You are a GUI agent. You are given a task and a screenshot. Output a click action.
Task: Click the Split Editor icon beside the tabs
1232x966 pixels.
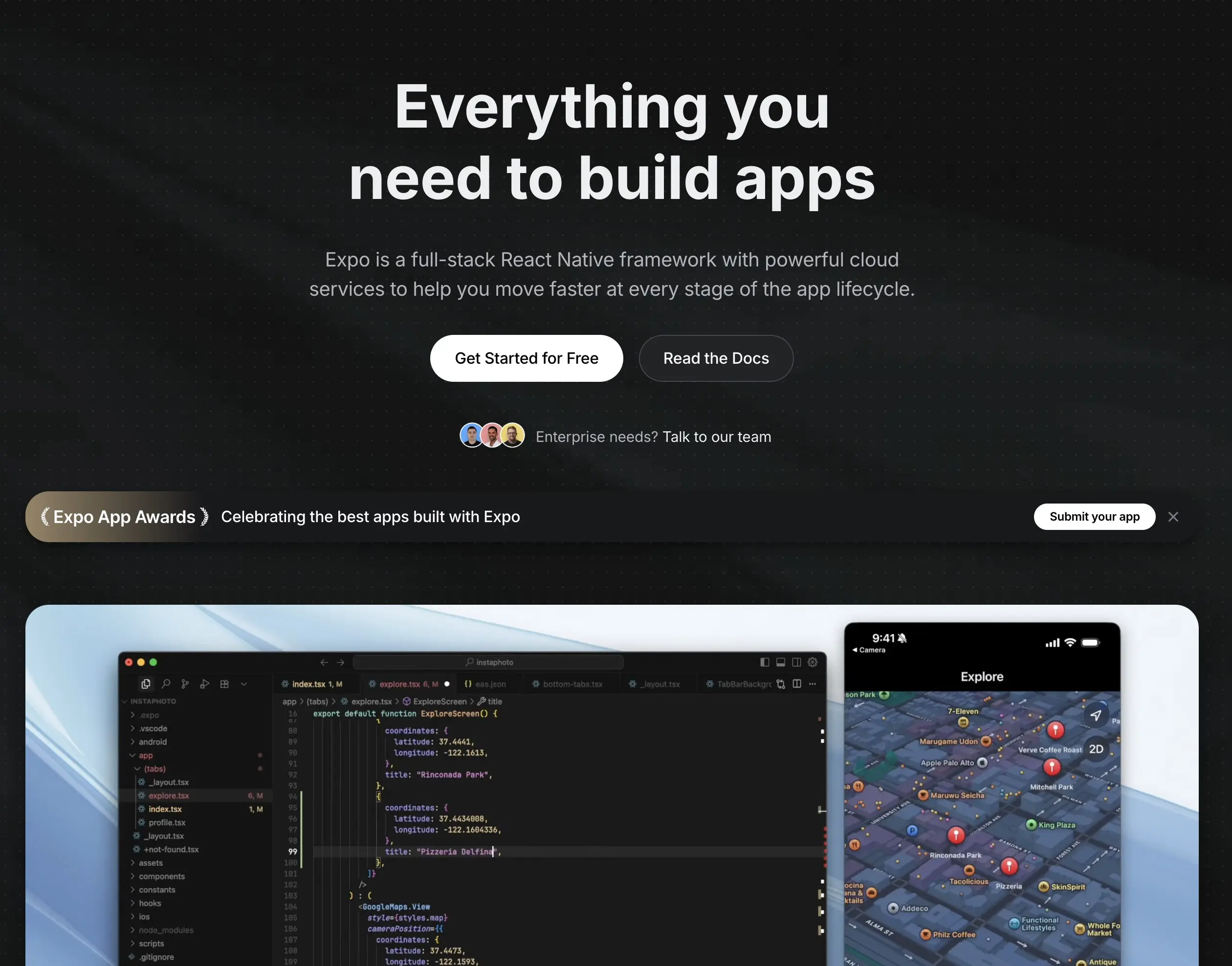[x=797, y=684]
